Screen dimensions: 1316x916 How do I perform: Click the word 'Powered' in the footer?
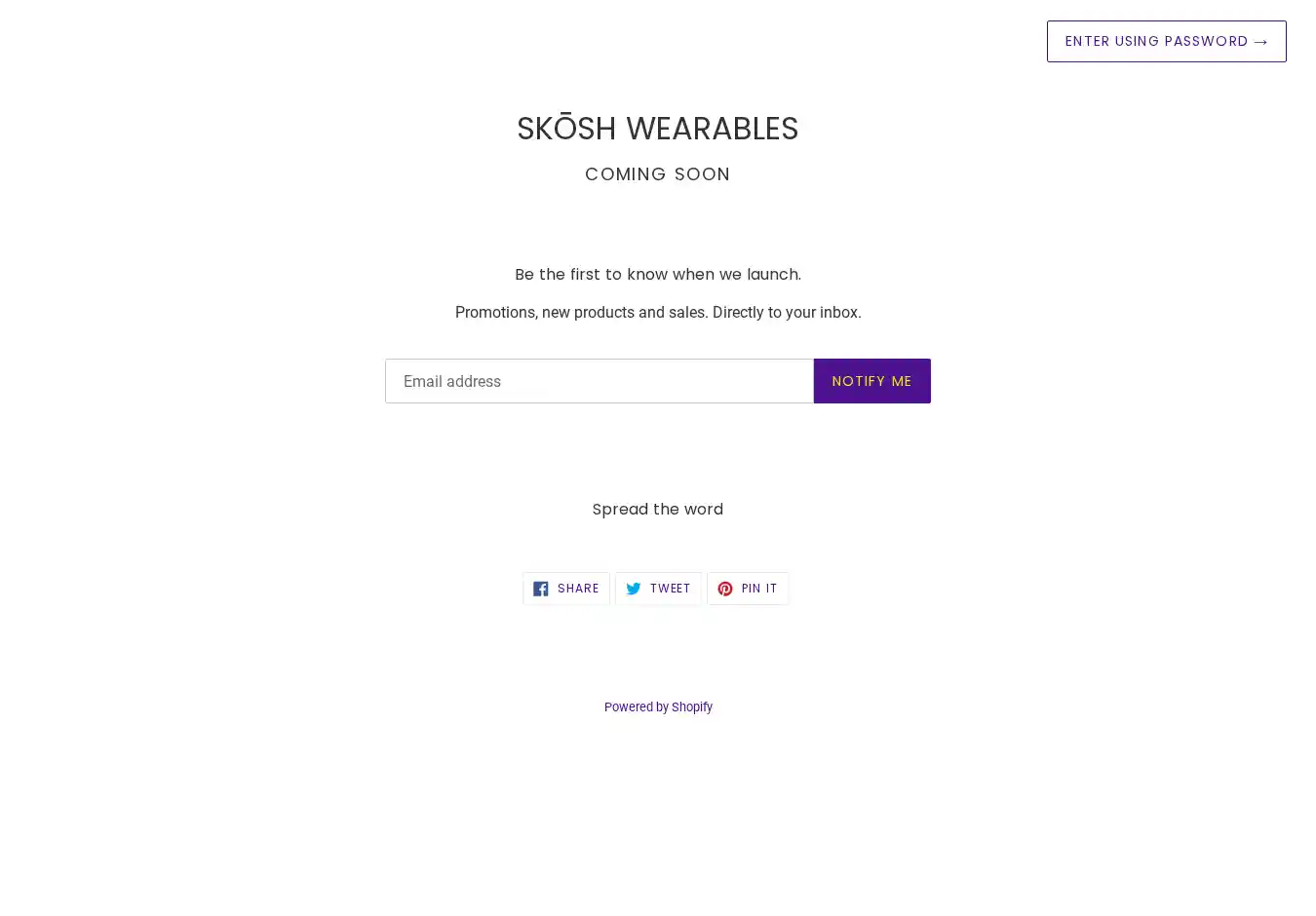628,707
